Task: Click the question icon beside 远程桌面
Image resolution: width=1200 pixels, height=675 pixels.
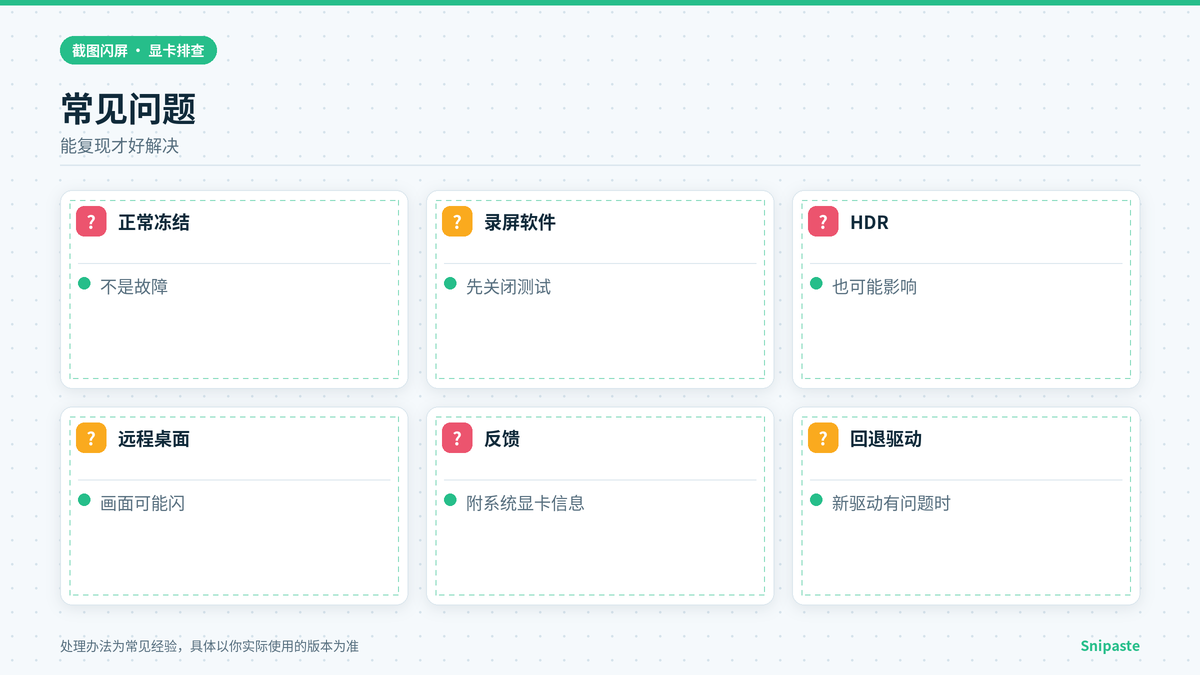Action: click(x=91, y=438)
